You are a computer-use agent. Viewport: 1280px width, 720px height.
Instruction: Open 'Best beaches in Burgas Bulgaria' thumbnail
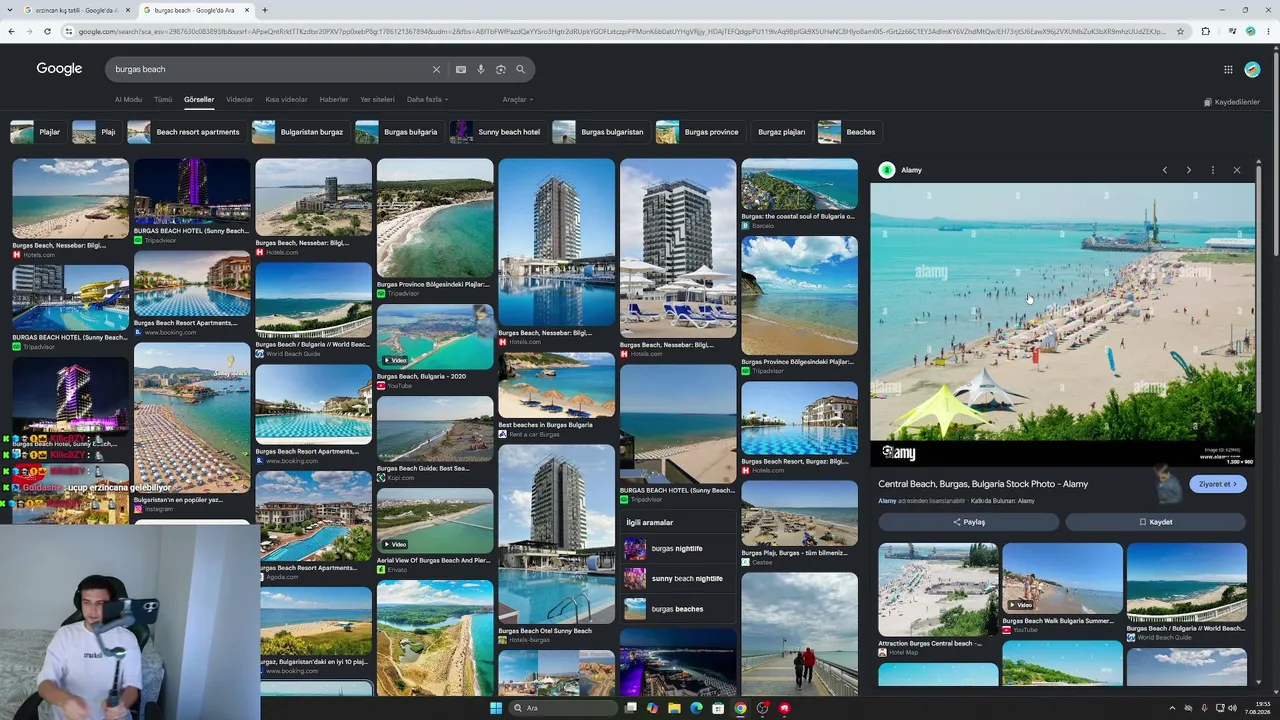557,385
